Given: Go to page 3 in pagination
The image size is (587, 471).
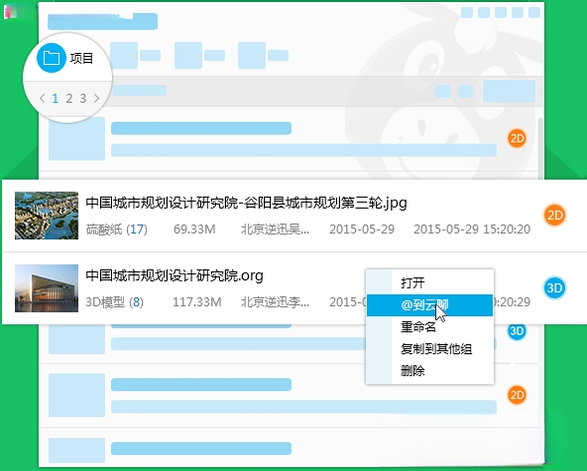Looking at the screenshot, I should (83, 98).
